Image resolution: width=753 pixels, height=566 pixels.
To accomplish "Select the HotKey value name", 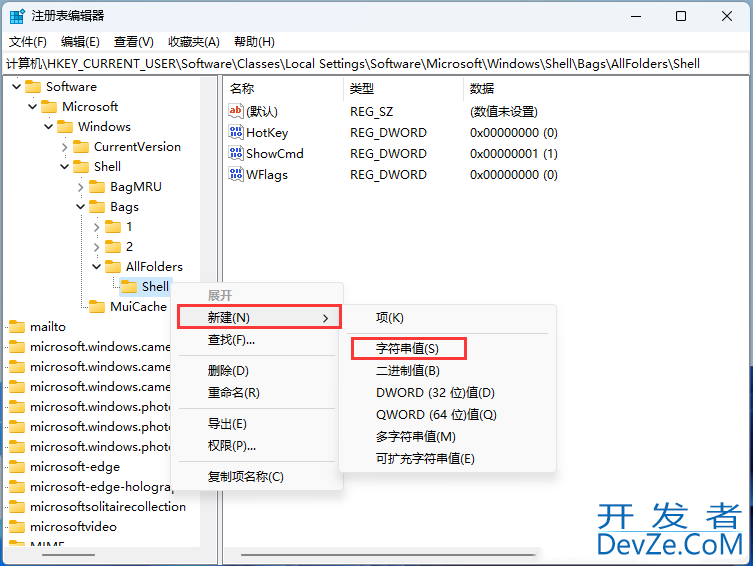I will [x=267, y=133].
